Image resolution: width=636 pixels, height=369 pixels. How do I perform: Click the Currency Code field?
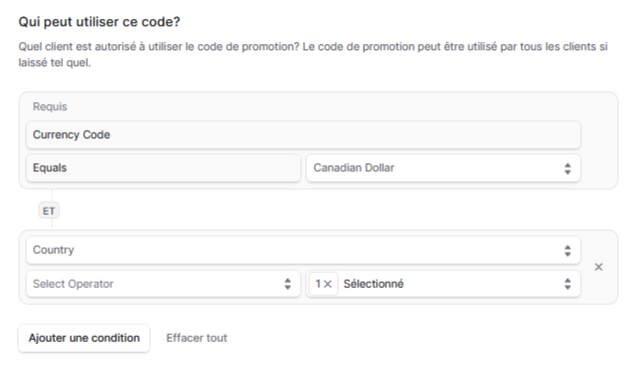pos(303,135)
